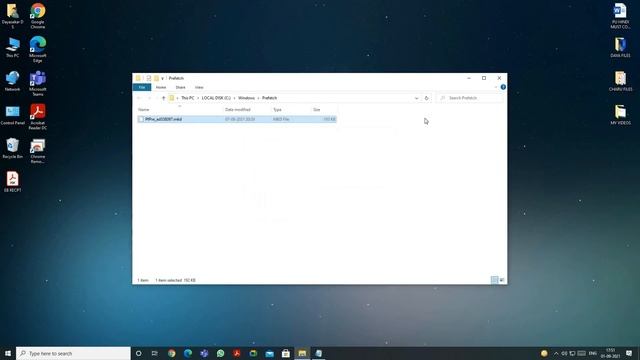Open the Google Chrome desktop shortcut
This screenshot has height=360, width=640.
[38, 16]
